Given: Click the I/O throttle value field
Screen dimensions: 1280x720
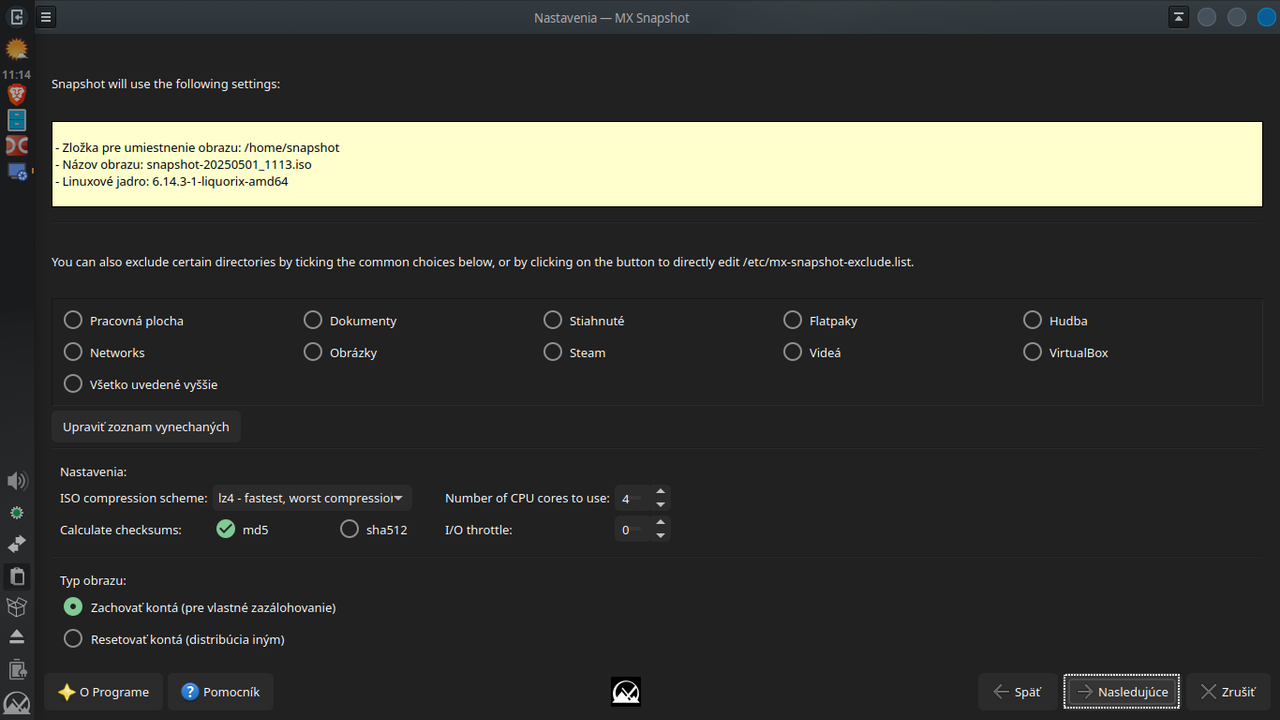Looking at the screenshot, I should pos(632,530).
